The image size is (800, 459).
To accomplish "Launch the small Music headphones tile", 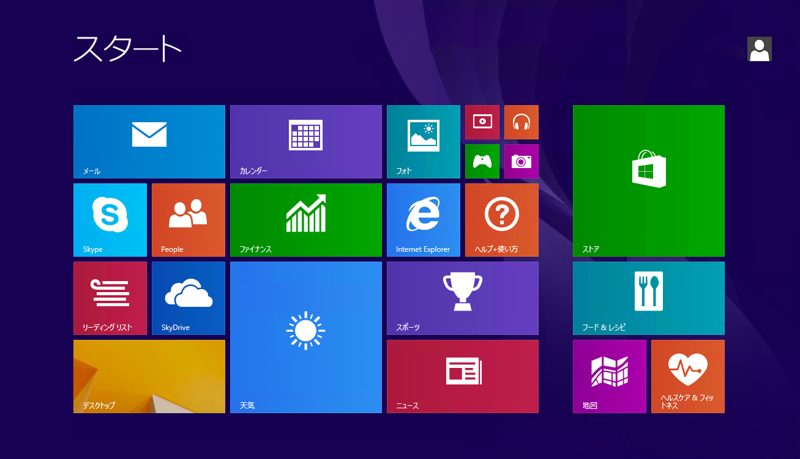I will click(521, 122).
